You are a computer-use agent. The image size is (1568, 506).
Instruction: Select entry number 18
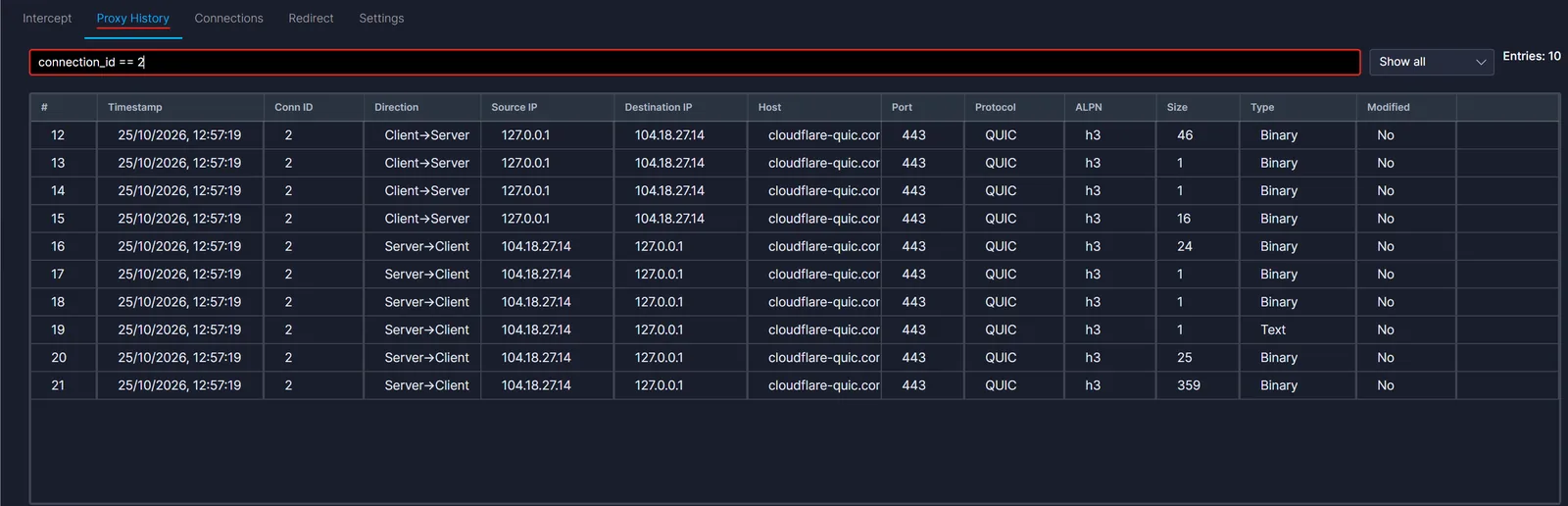pos(794,302)
